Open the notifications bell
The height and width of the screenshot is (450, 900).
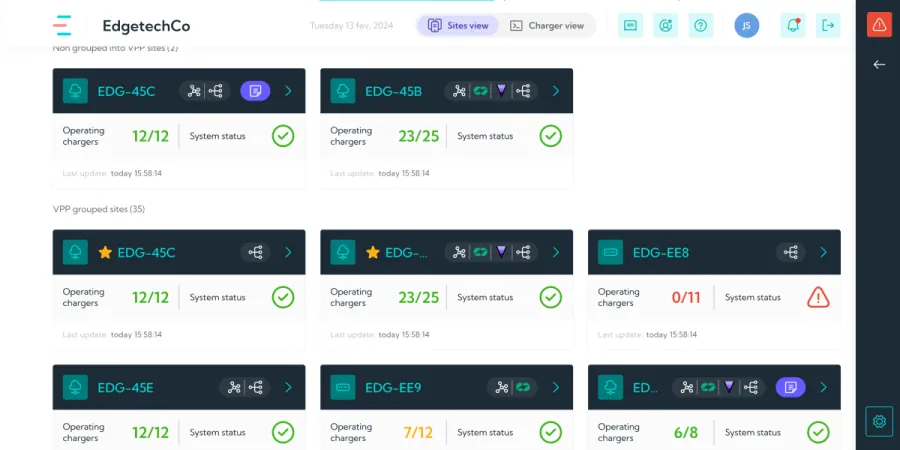[x=793, y=25]
